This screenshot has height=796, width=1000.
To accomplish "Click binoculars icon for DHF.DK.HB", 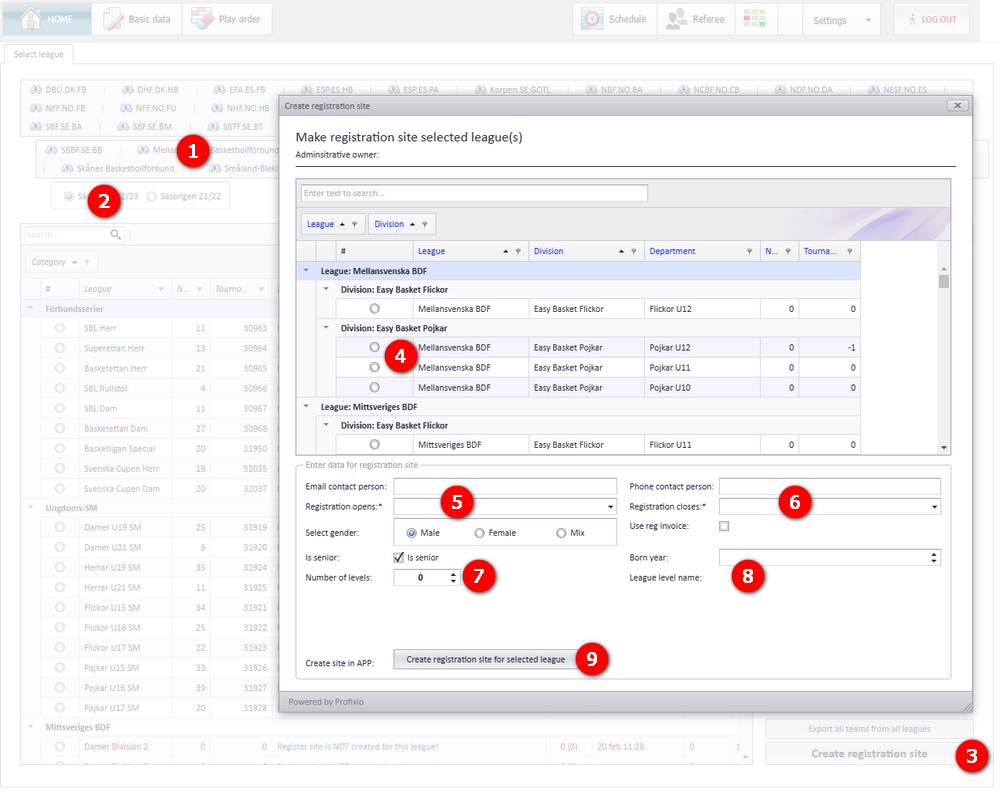I will pyautogui.click(x=128, y=90).
